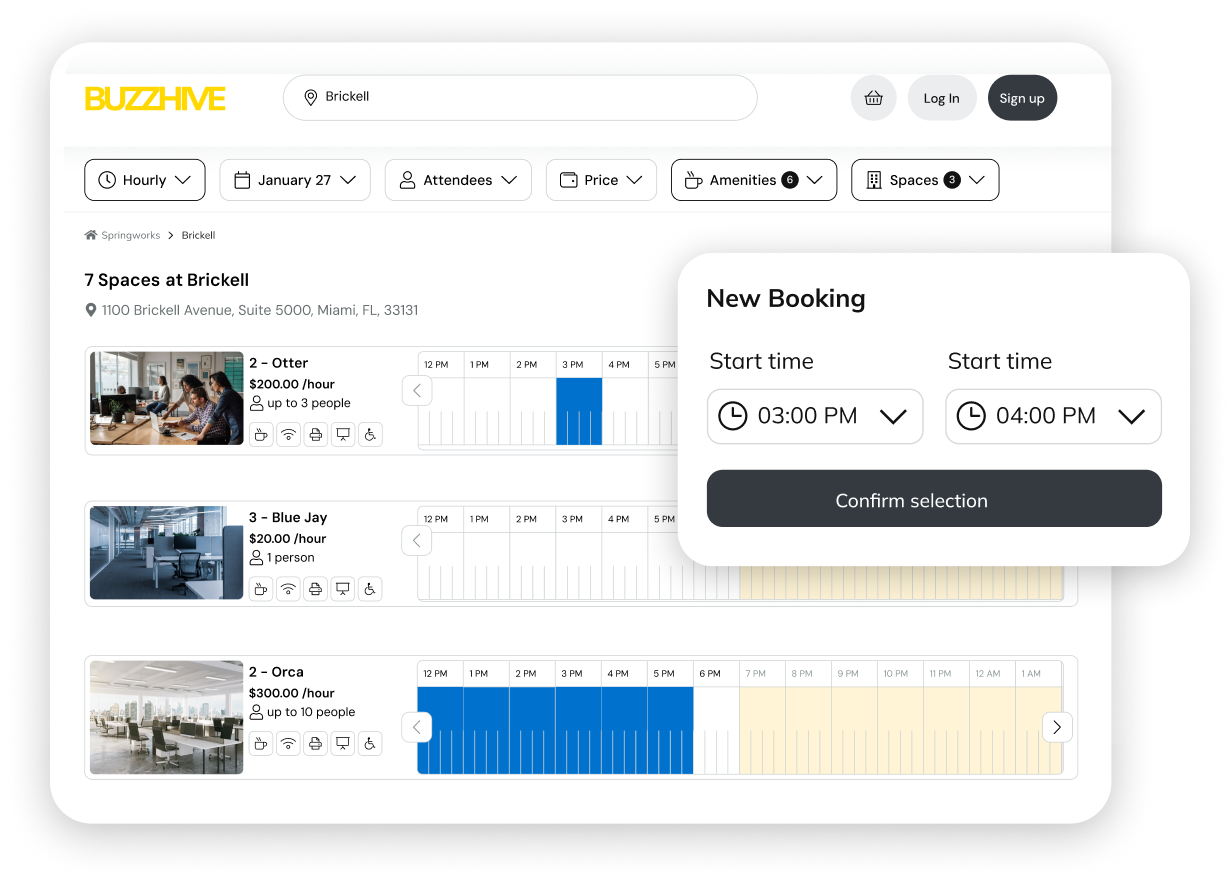The image size is (1232, 881).
Task: Open the shopping basket icon
Action: [x=873, y=98]
